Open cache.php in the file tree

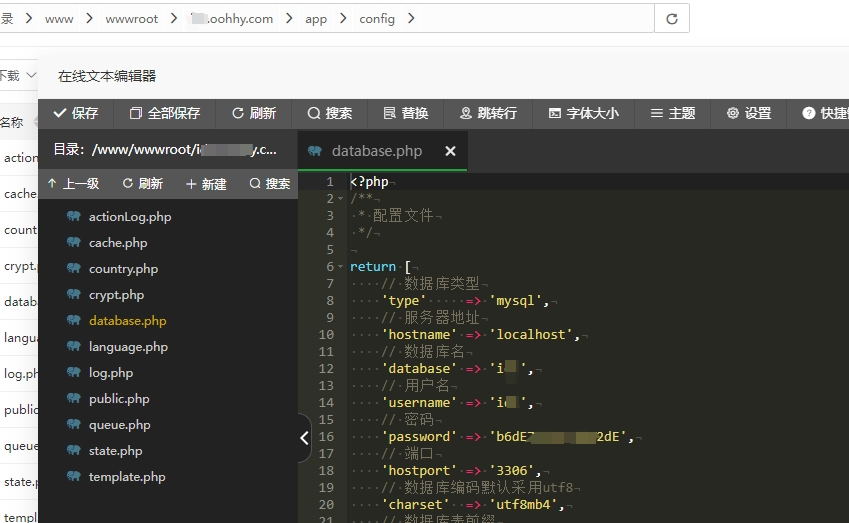pos(118,243)
